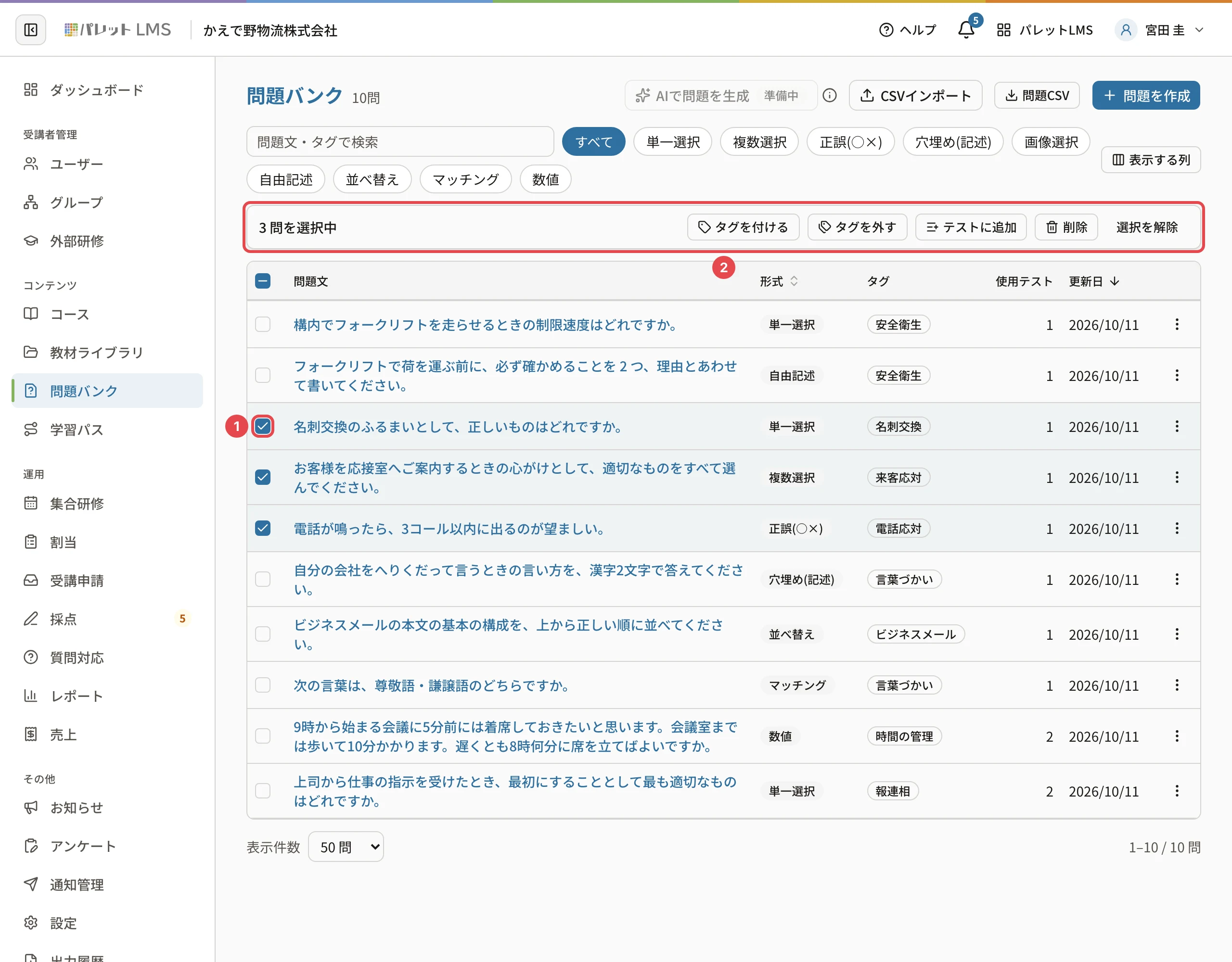
Task: Focus the 問題文・タグで検索 search field
Action: (x=400, y=141)
